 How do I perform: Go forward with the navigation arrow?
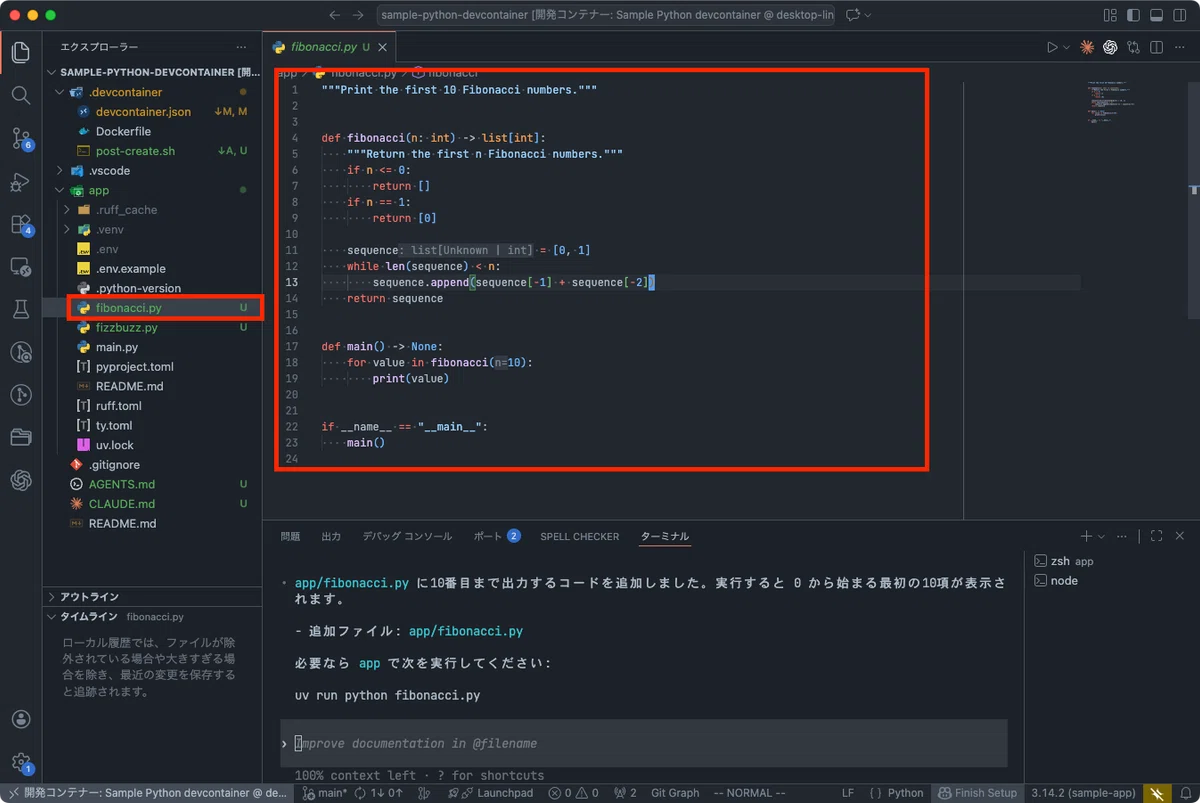tap(360, 15)
